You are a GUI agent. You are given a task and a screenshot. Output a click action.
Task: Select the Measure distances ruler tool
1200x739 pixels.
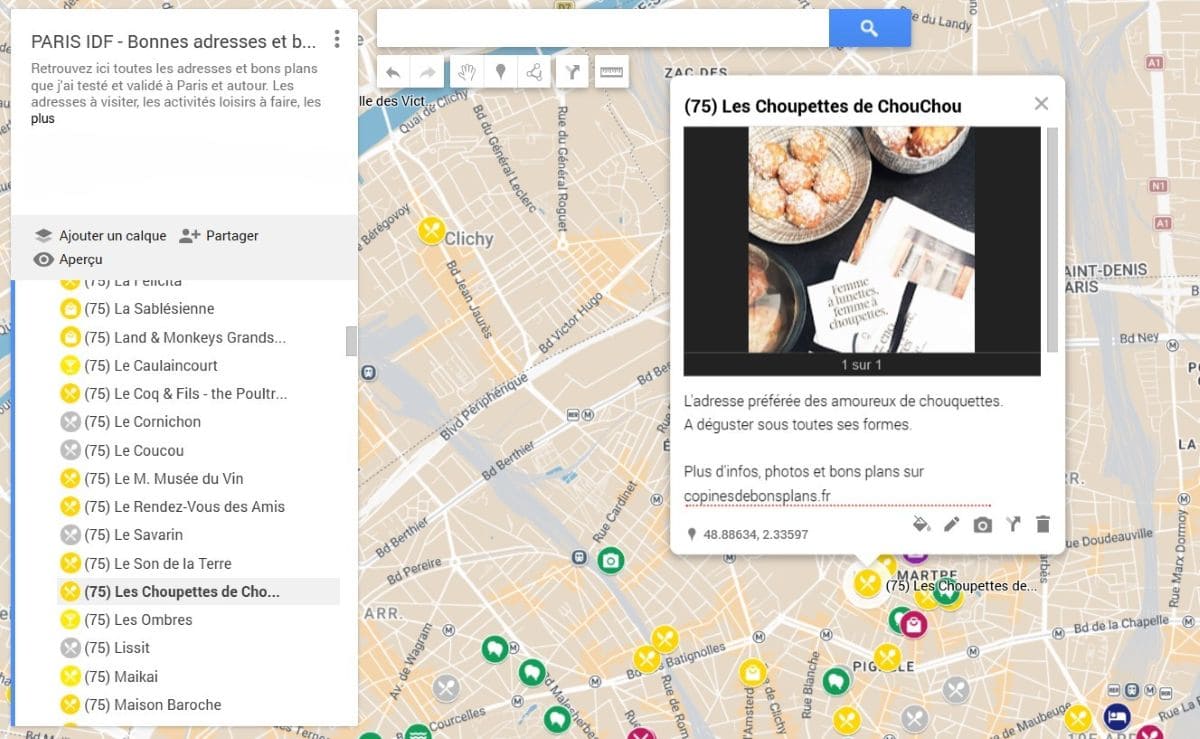611,72
